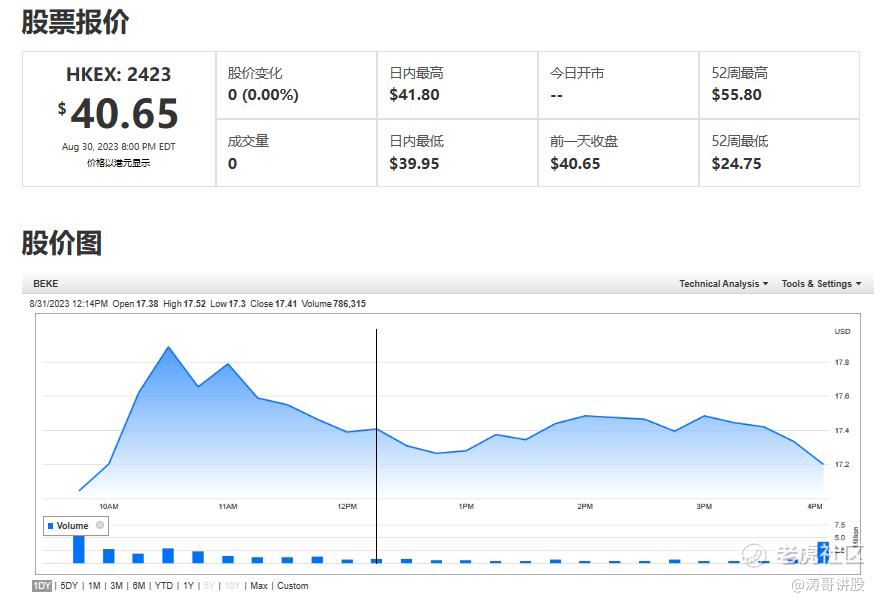Click the price peak on the chart
This screenshot has width=881, height=605.
[169, 348]
